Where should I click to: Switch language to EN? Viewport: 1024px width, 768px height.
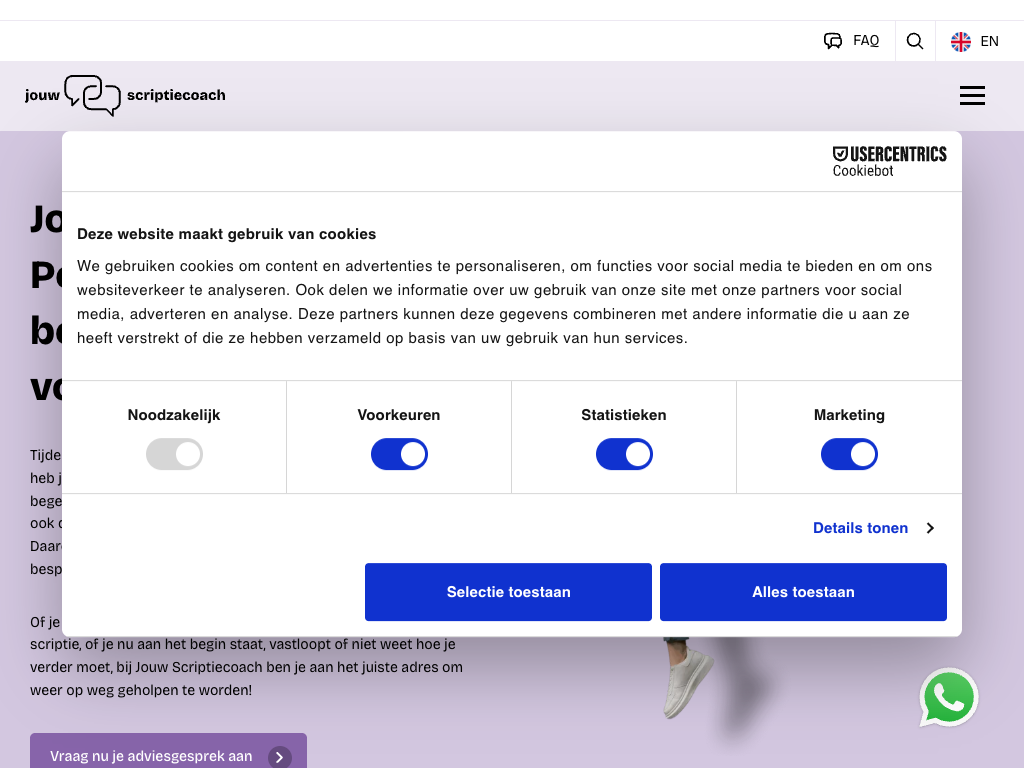989,41
